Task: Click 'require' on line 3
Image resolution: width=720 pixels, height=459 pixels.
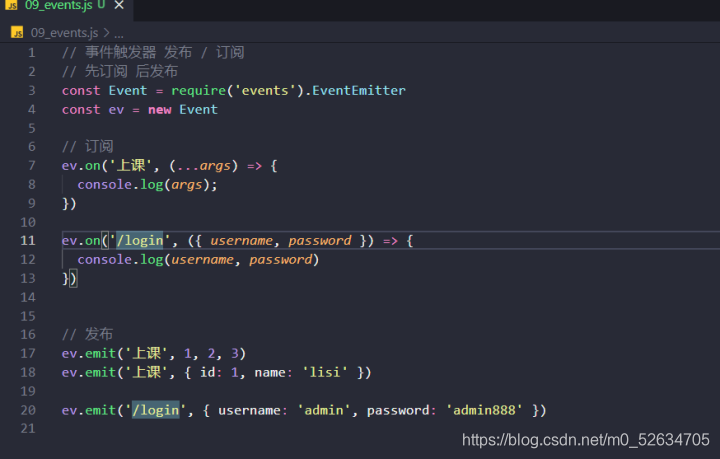Action: point(198,91)
